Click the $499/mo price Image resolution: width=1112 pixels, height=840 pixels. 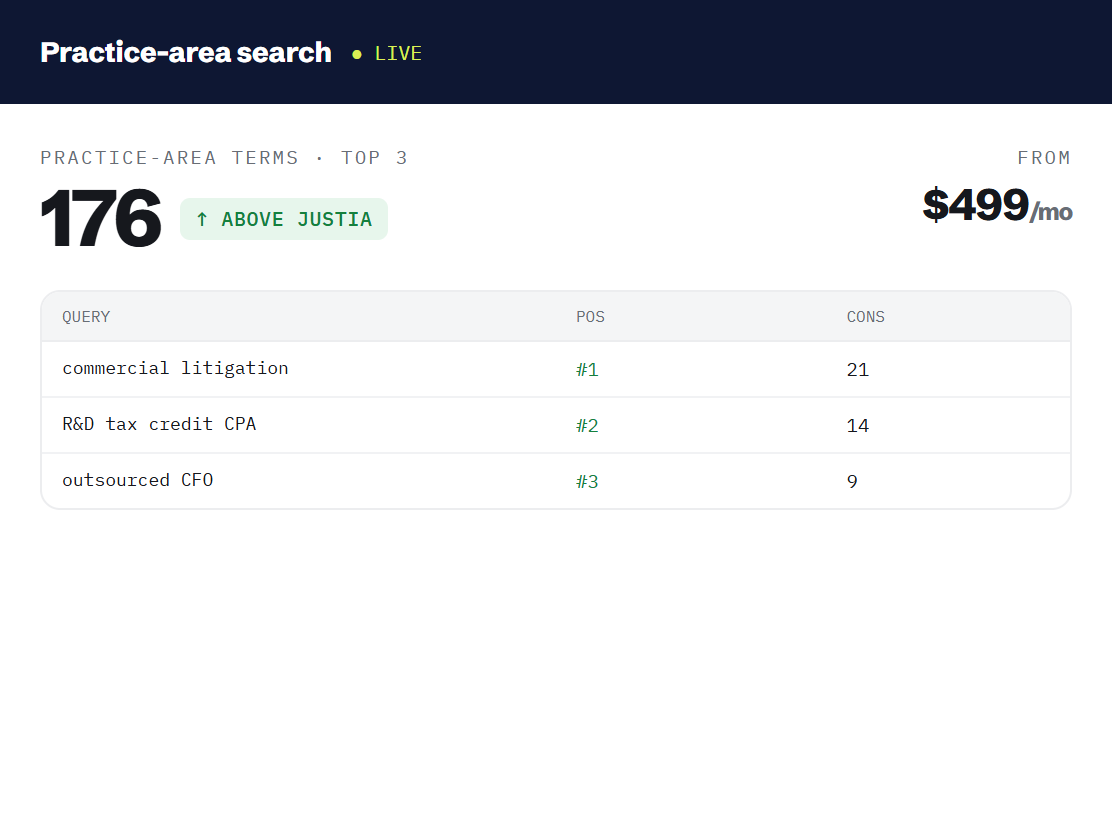(997, 205)
